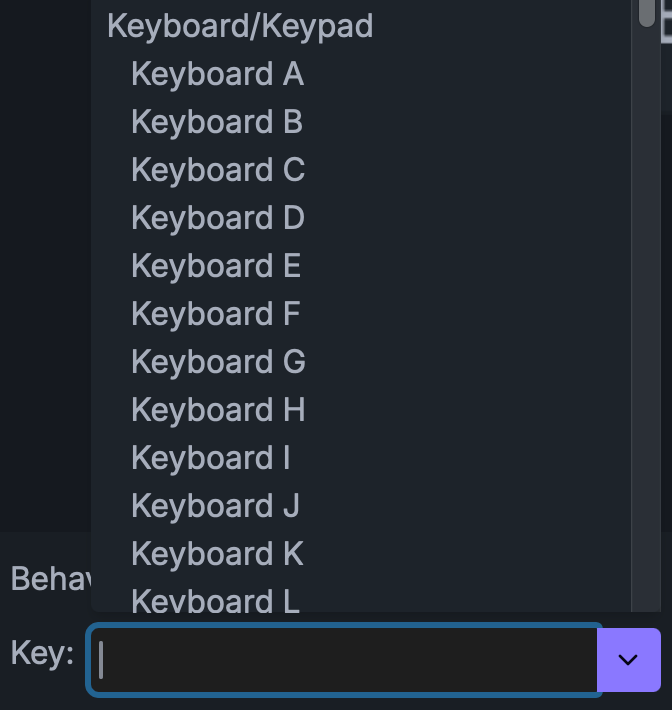Pick Keyboard G from the list

coord(218,362)
